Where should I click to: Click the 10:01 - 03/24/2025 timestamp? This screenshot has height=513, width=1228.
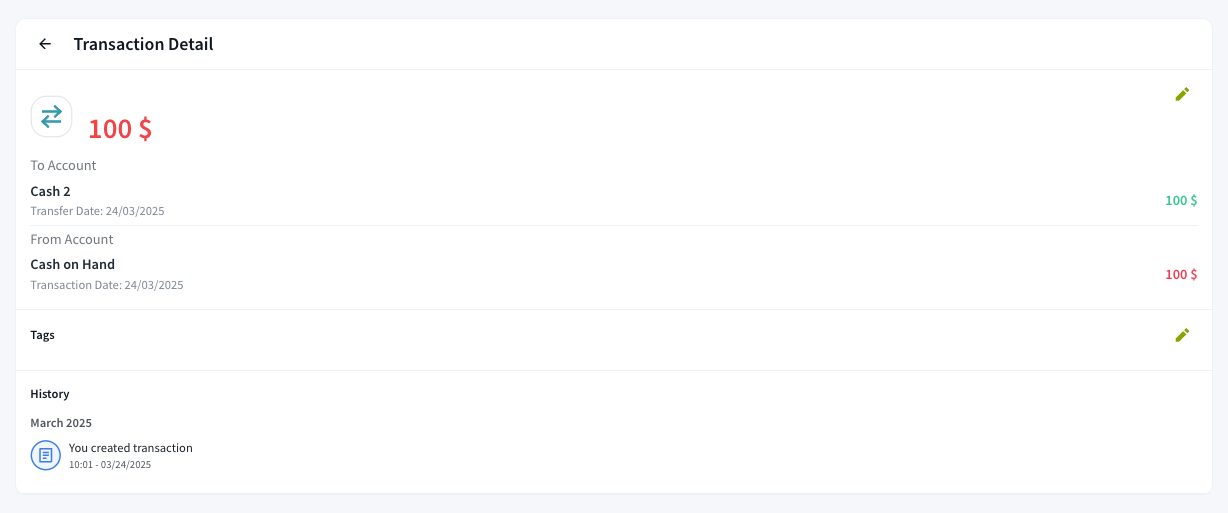110,465
